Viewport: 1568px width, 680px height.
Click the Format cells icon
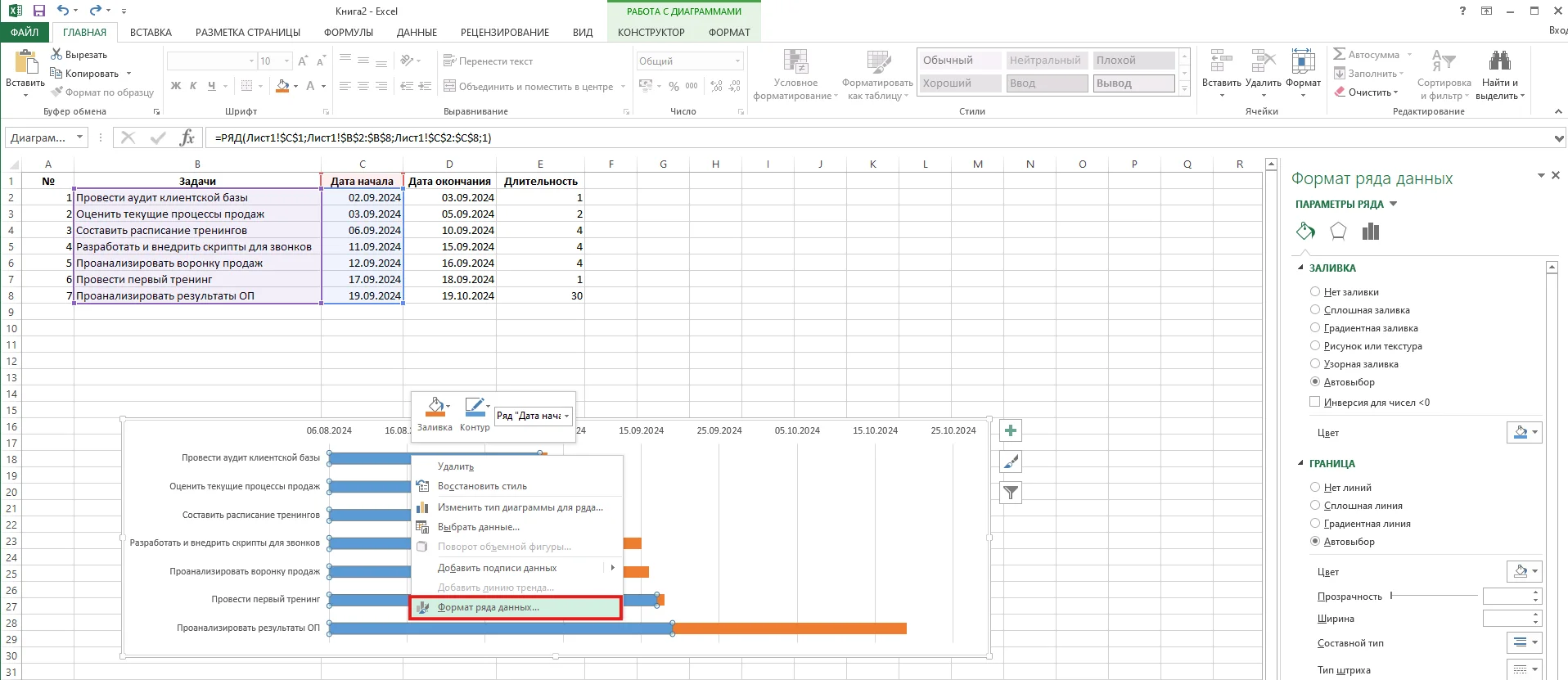coord(1303,62)
